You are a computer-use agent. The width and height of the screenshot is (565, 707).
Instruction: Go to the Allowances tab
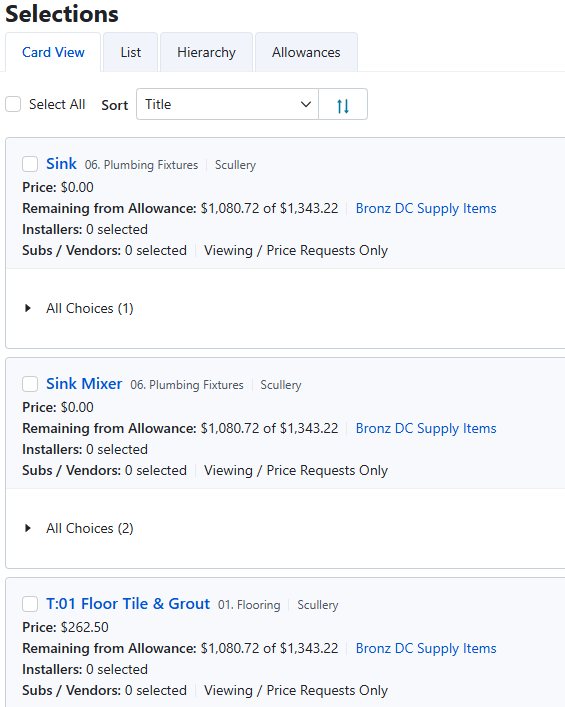(306, 52)
